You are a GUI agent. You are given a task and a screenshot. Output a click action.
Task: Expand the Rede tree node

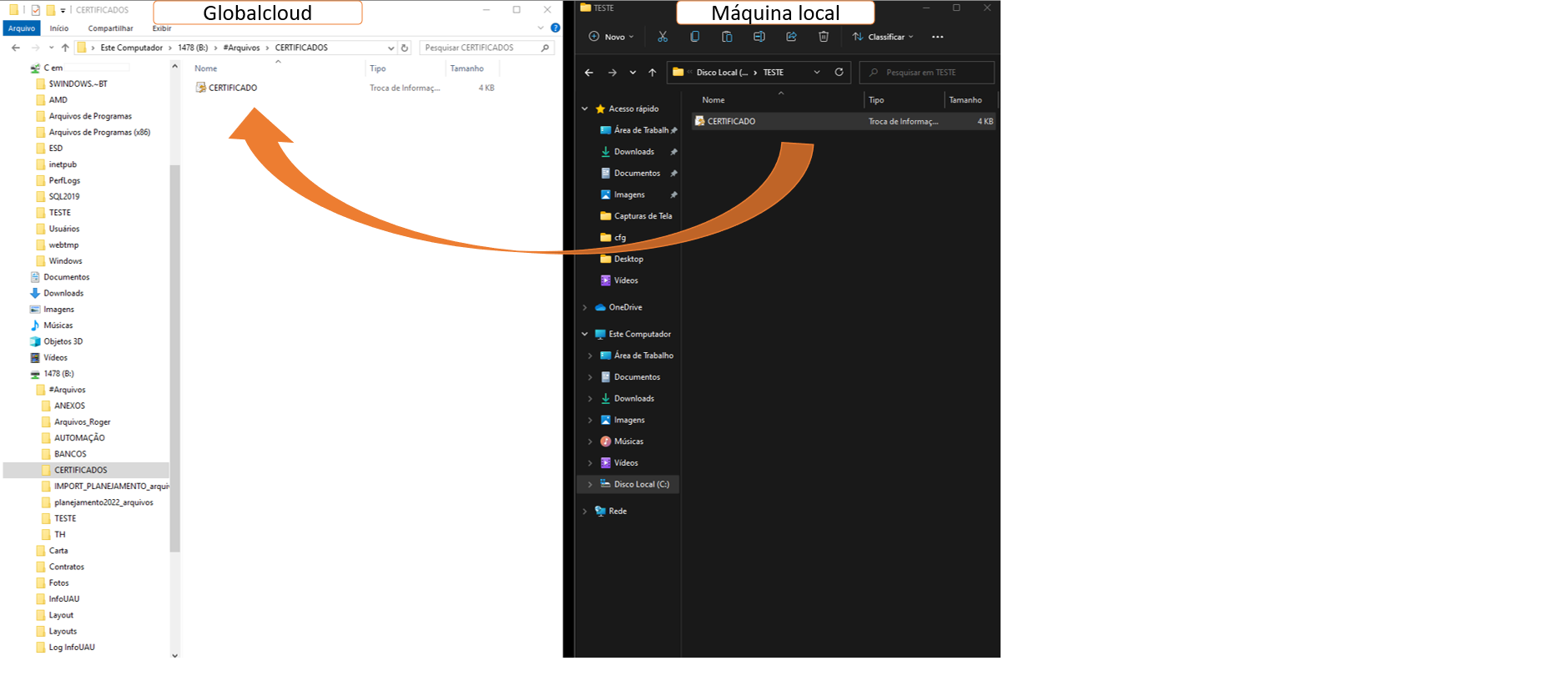(585, 511)
